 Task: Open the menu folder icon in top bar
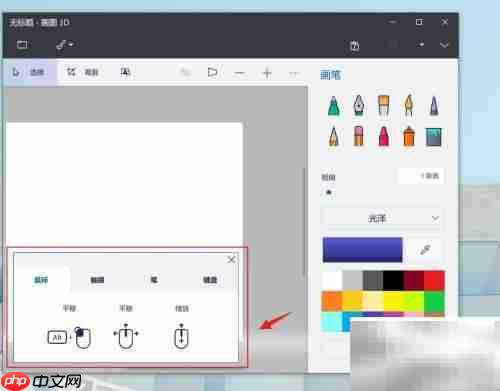coord(22,45)
